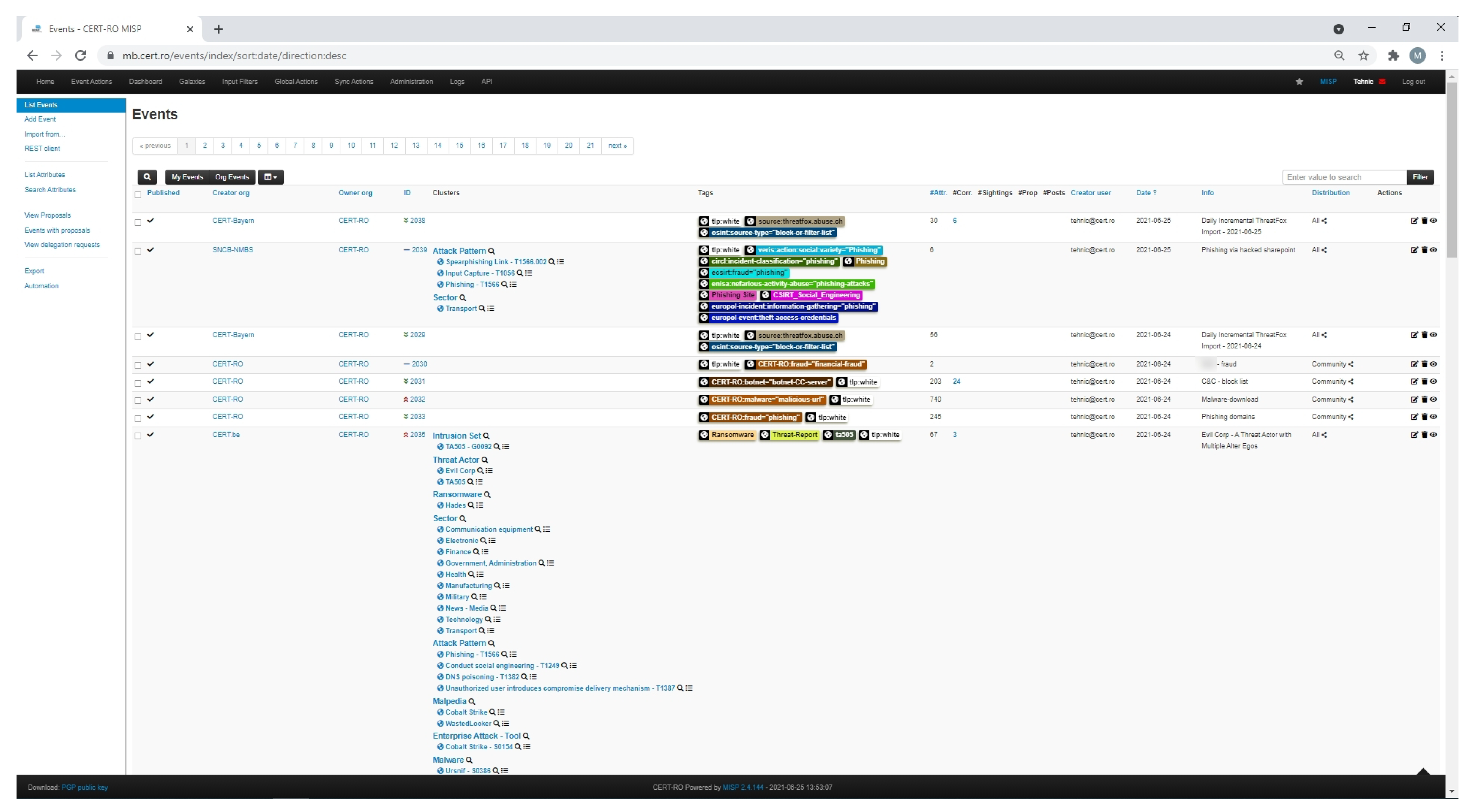This screenshot has height=812, width=1475.
Task: Click globe icon beside red Ransomware tag
Action: point(704,435)
